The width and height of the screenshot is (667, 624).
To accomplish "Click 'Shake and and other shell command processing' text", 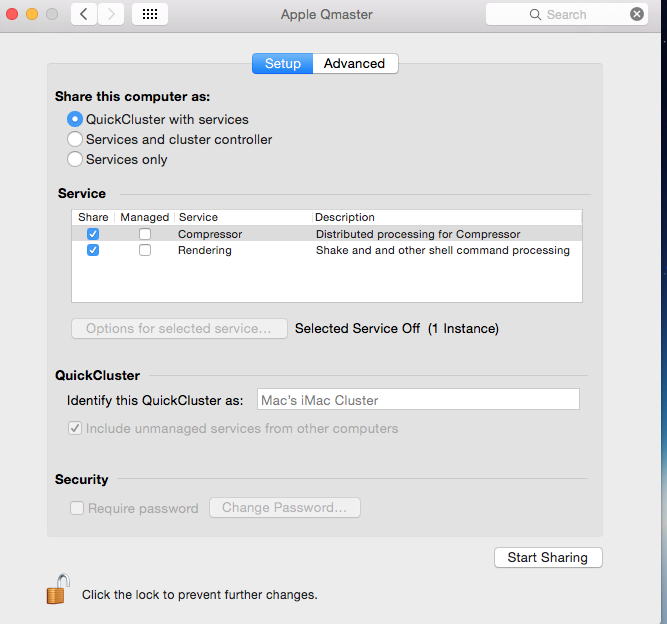I will click(x=443, y=250).
